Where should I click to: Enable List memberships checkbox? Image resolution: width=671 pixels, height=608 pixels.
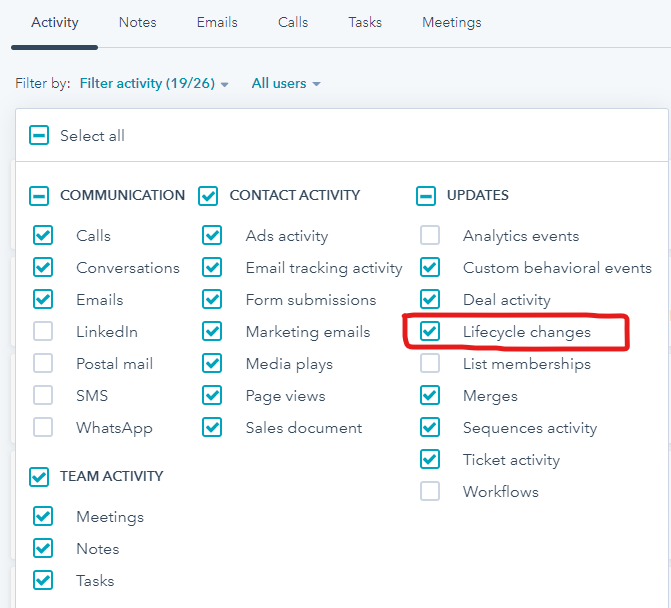430,363
